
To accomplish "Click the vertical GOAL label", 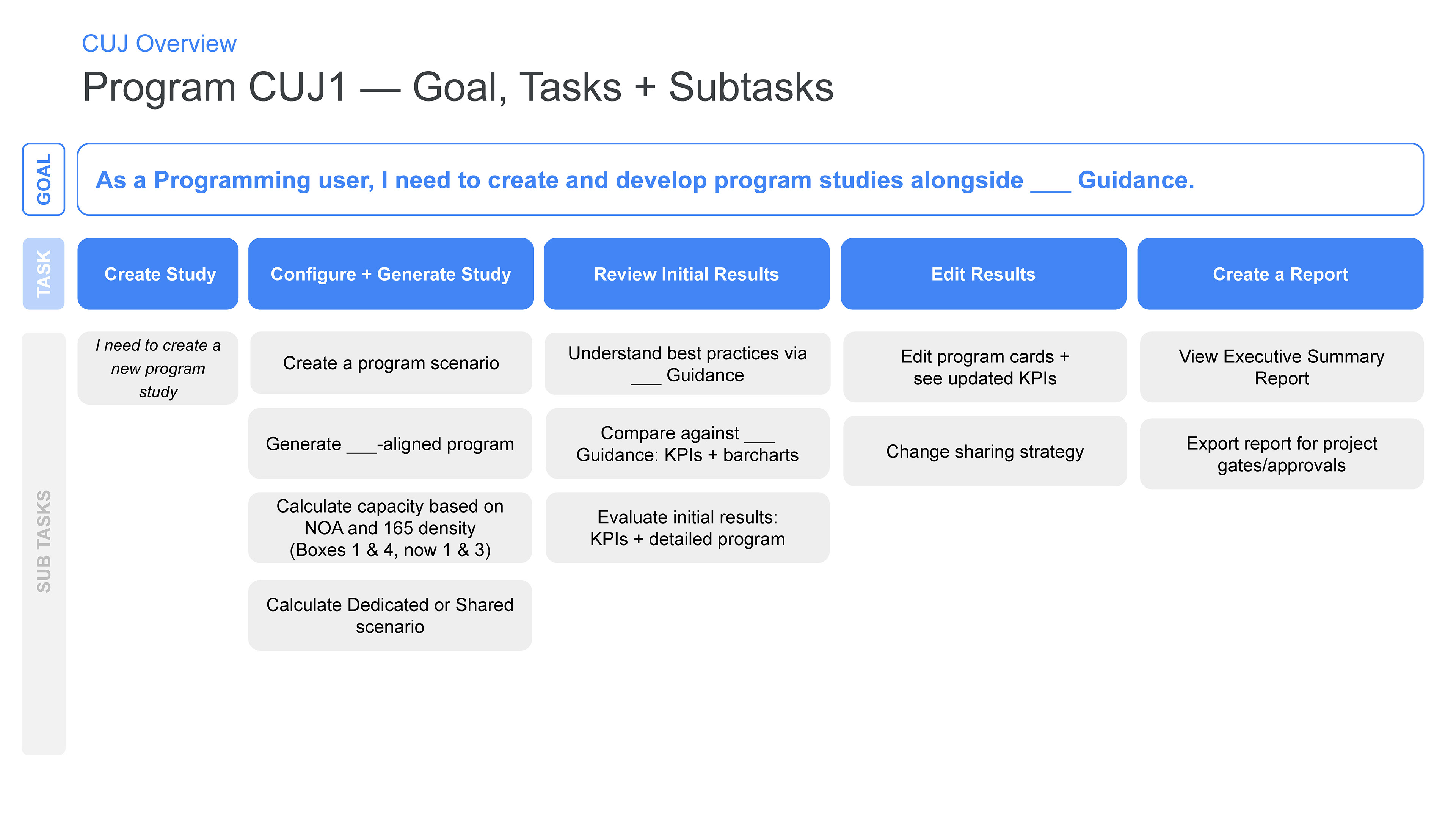I will 44,179.
